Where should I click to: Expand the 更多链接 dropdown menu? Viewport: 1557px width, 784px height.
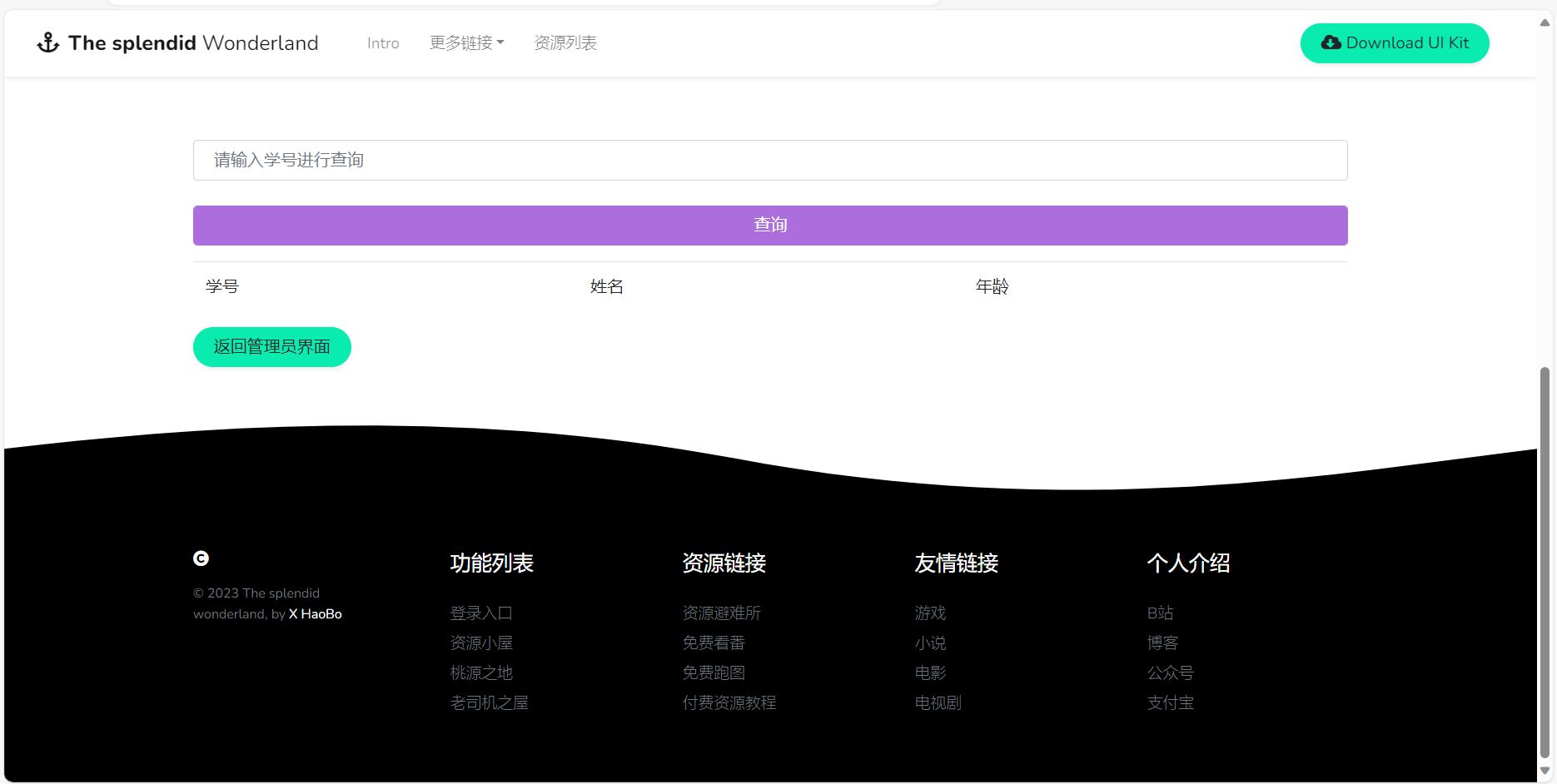pyautogui.click(x=466, y=42)
